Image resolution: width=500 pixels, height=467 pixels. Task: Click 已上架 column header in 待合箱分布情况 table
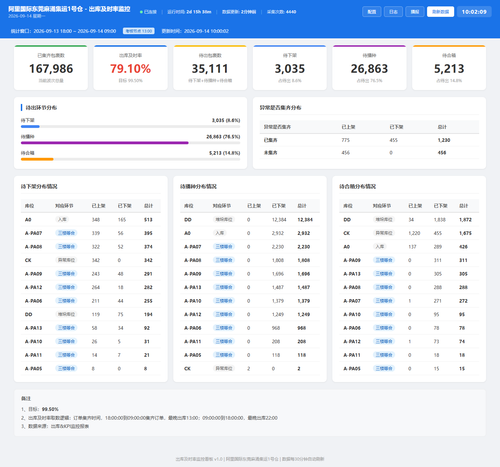pos(415,206)
